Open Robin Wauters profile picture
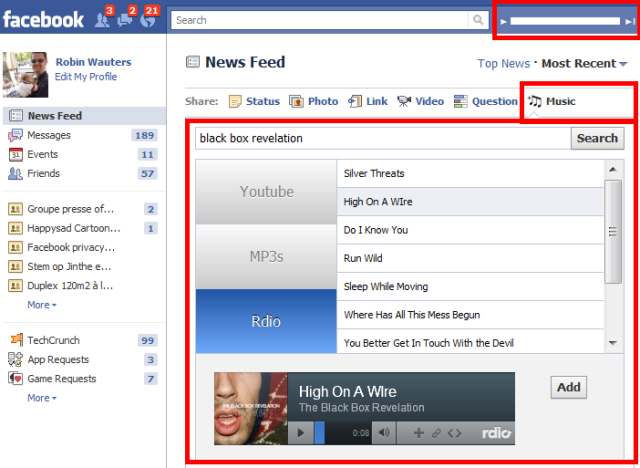This screenshot has width=640, height=468. tap(25, 75)
